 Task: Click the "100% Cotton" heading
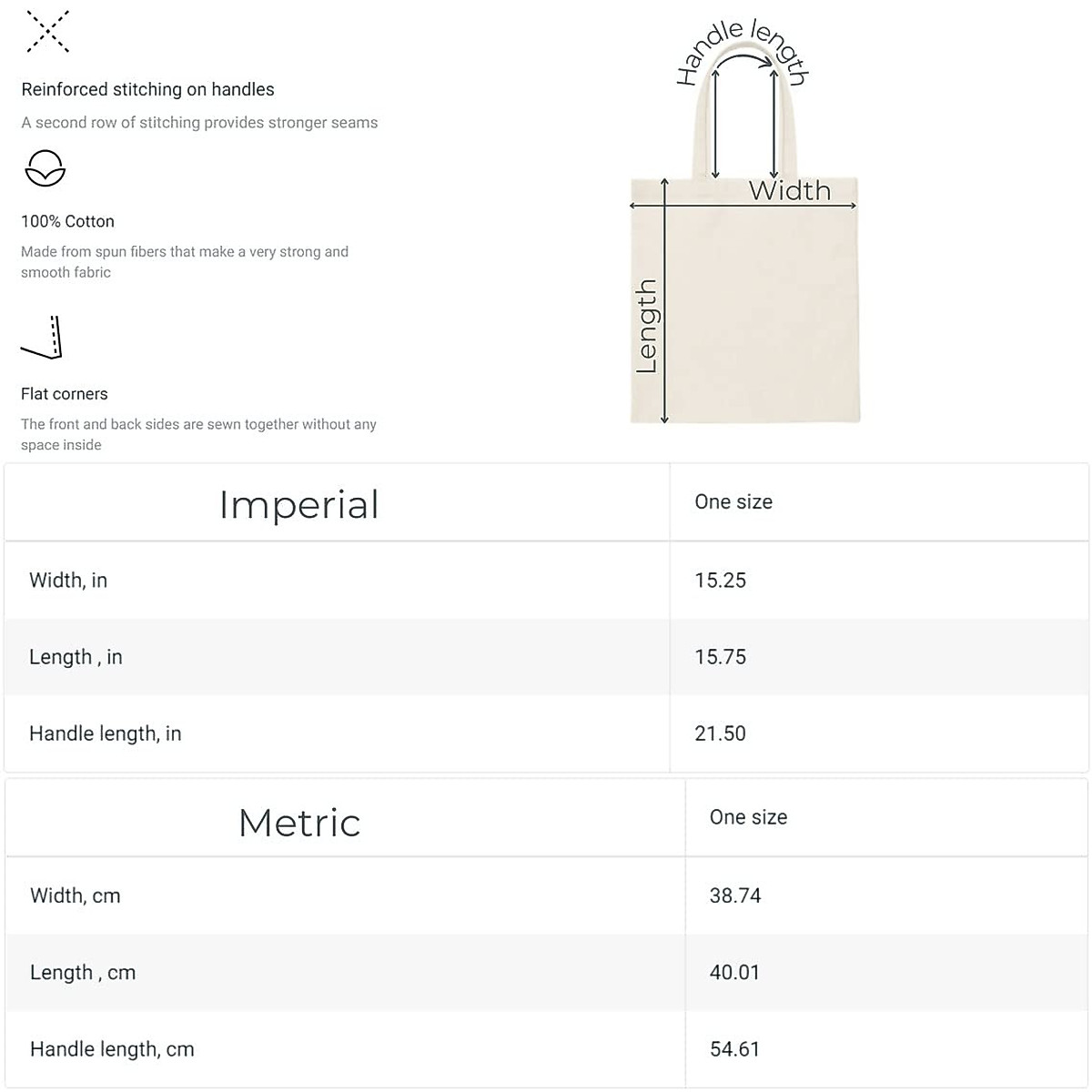[67, 221]
